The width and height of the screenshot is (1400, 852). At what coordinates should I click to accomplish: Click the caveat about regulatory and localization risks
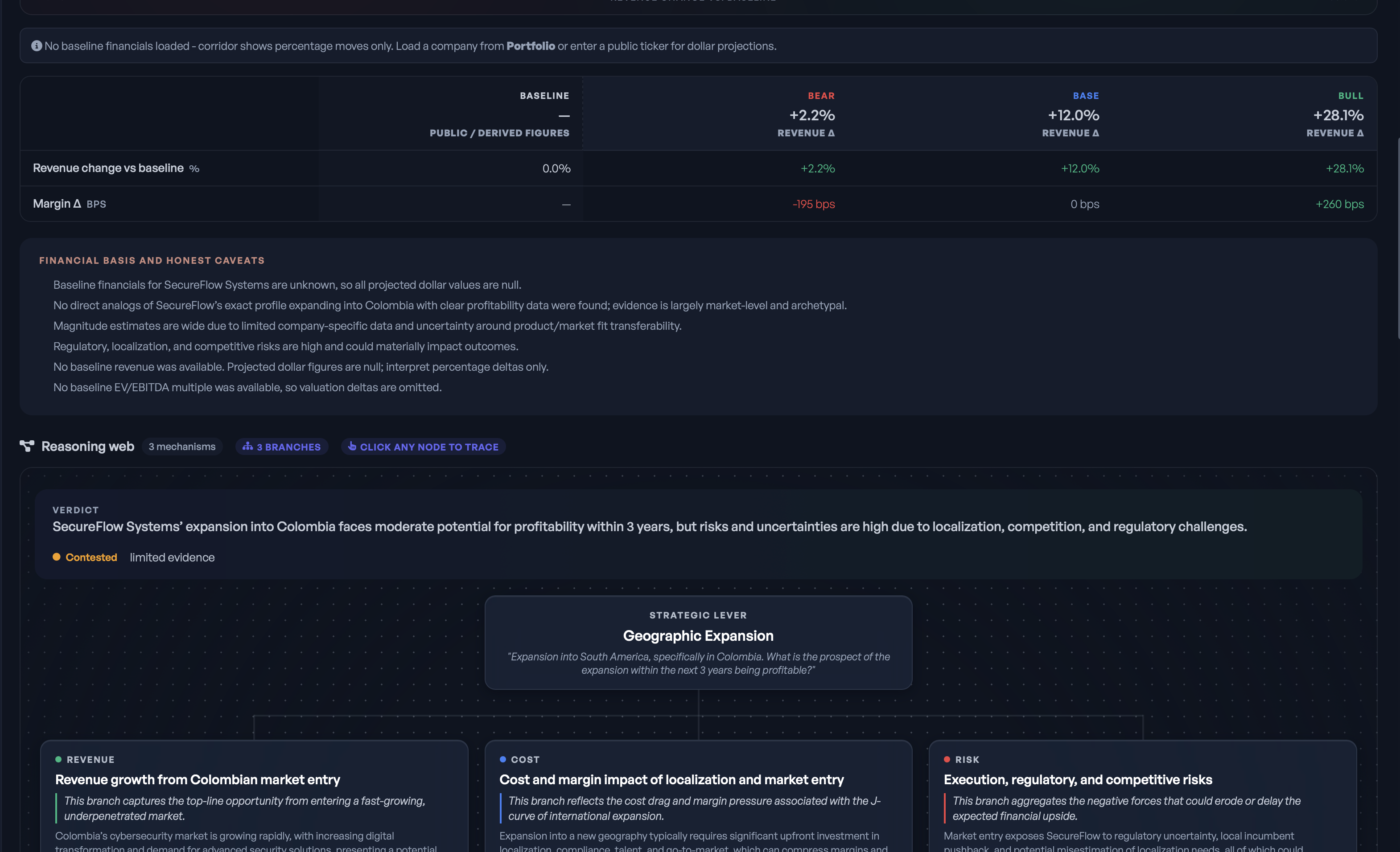(x=286, y=347)
